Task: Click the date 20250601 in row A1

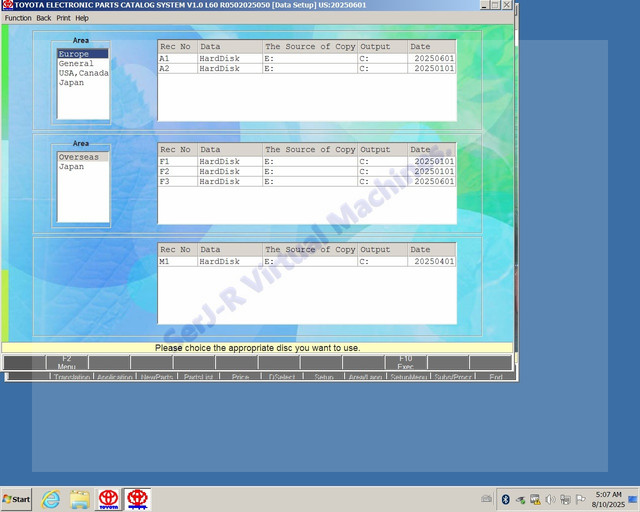Action: pyautogui.click(x=434, y=58)
